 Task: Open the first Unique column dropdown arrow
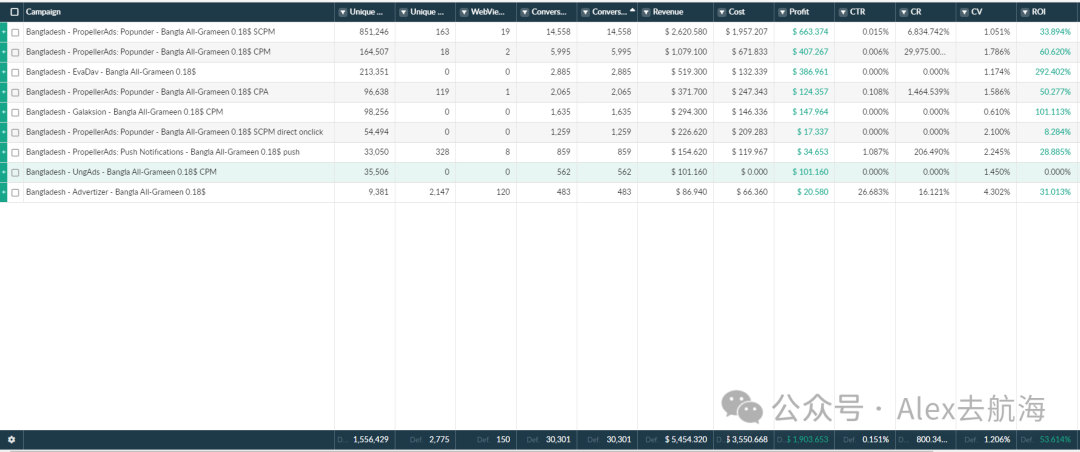point(342,12)
